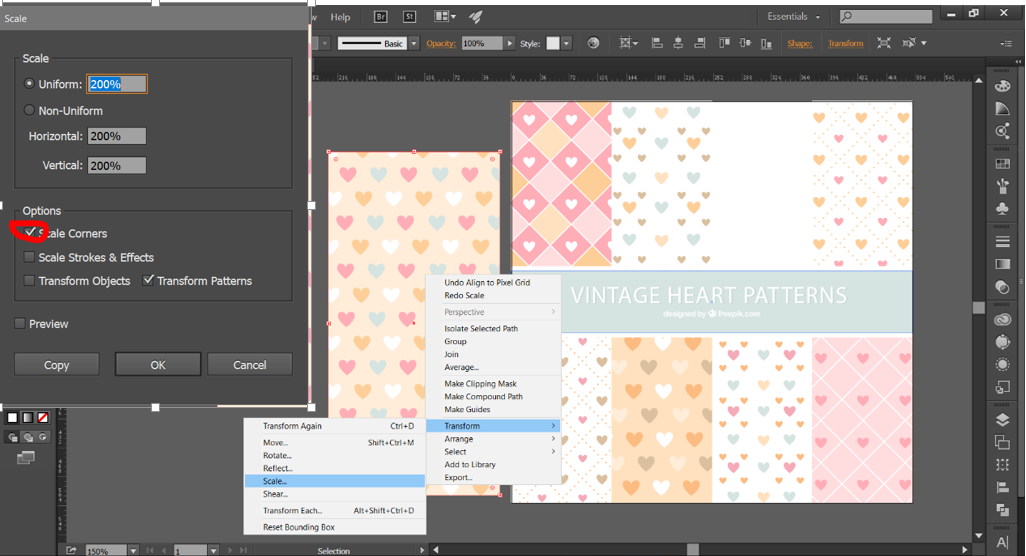Click the Recolor Artwork globe icon
This screenshot has width=1026, height=556.
pos(593,43)
